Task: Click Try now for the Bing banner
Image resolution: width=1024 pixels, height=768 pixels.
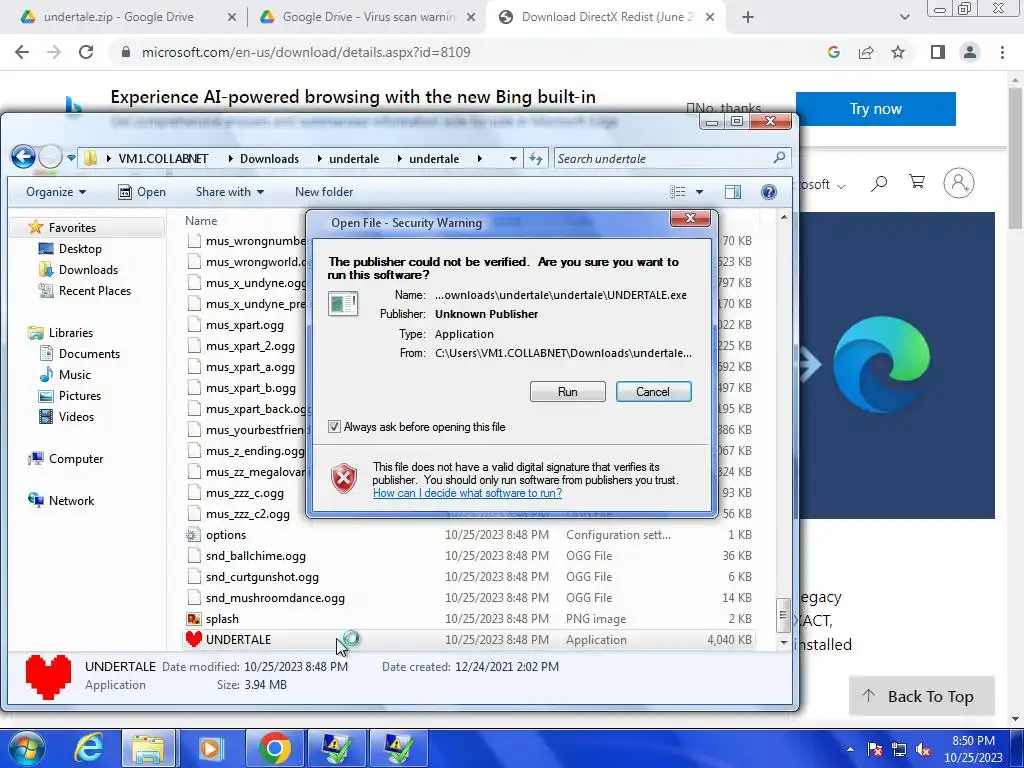Action: click(x=875, y=109)
